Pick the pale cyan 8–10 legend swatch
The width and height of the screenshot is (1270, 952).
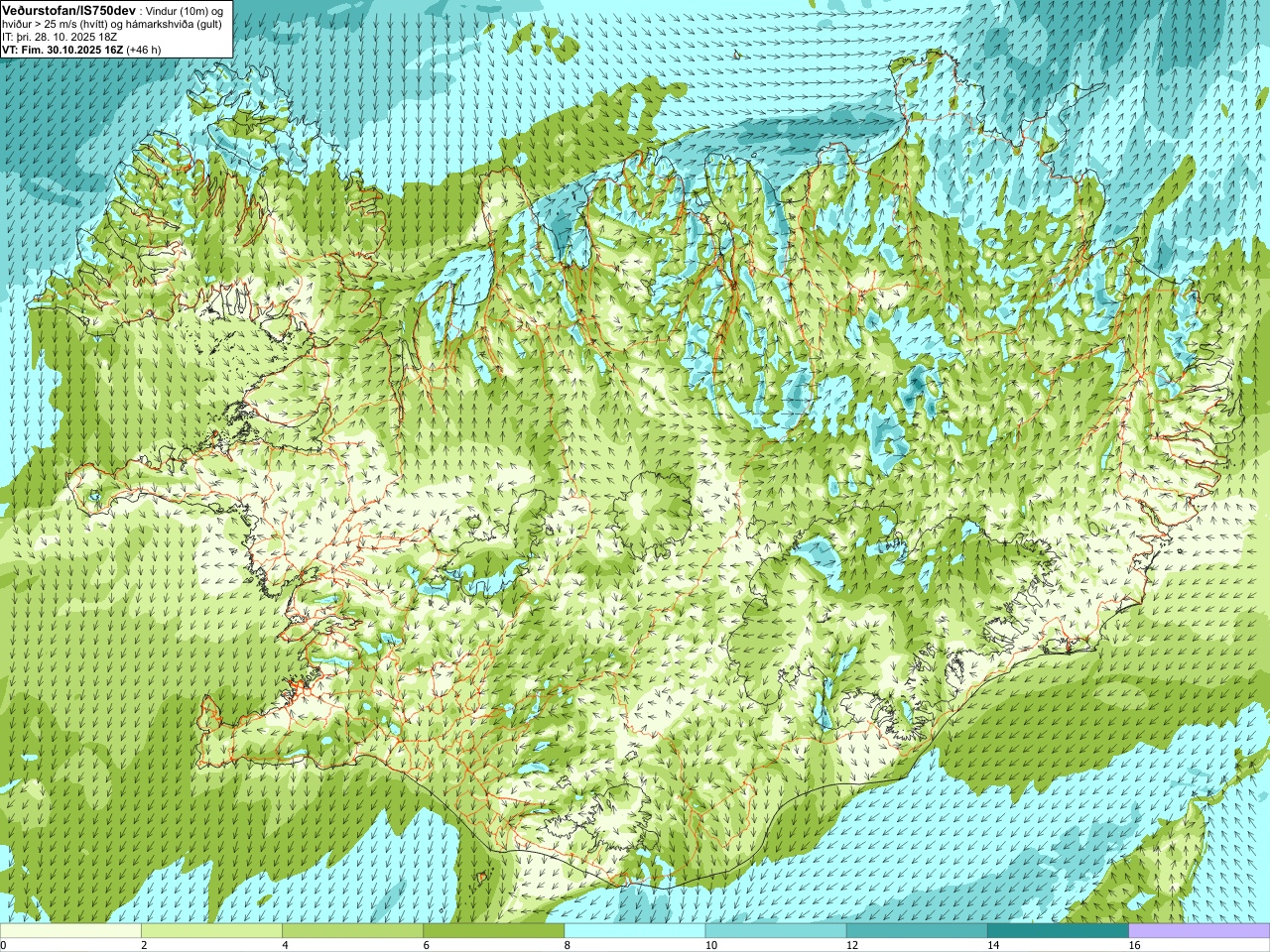pyautogui.click(x=634, y=931)
